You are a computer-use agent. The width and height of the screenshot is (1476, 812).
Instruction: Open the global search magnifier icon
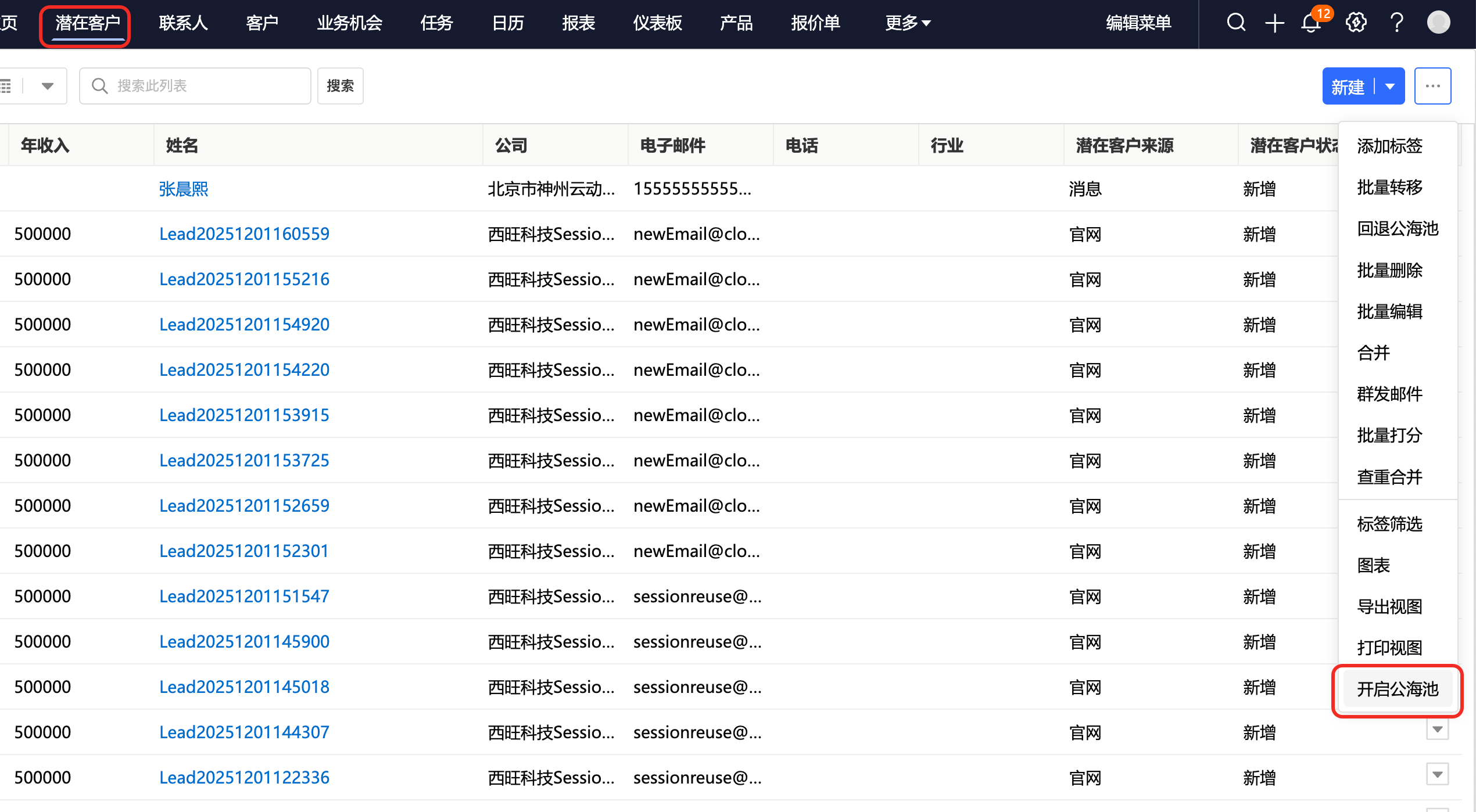1235,23
